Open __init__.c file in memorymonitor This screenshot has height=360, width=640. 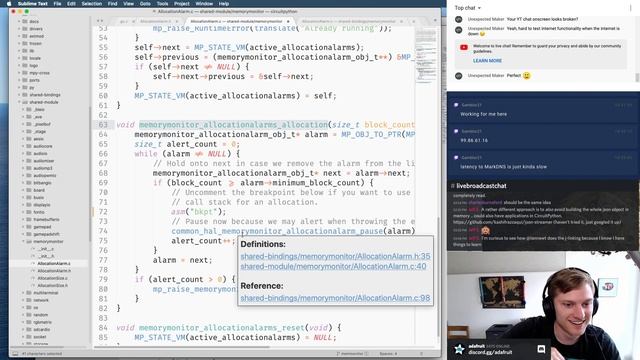point(46,249)
